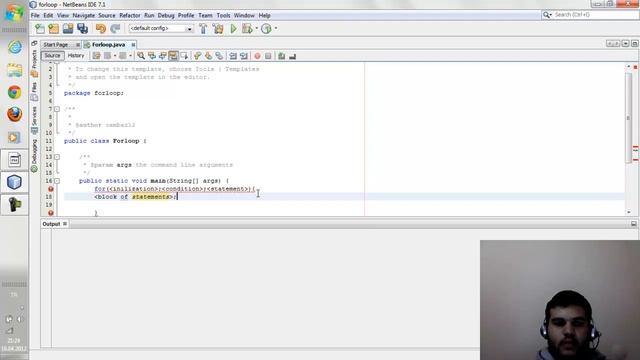Viewport: 640px width, 360px height.
Task: Collapse the Javadoc comment fold at line 7
Action: click(57, 109)
